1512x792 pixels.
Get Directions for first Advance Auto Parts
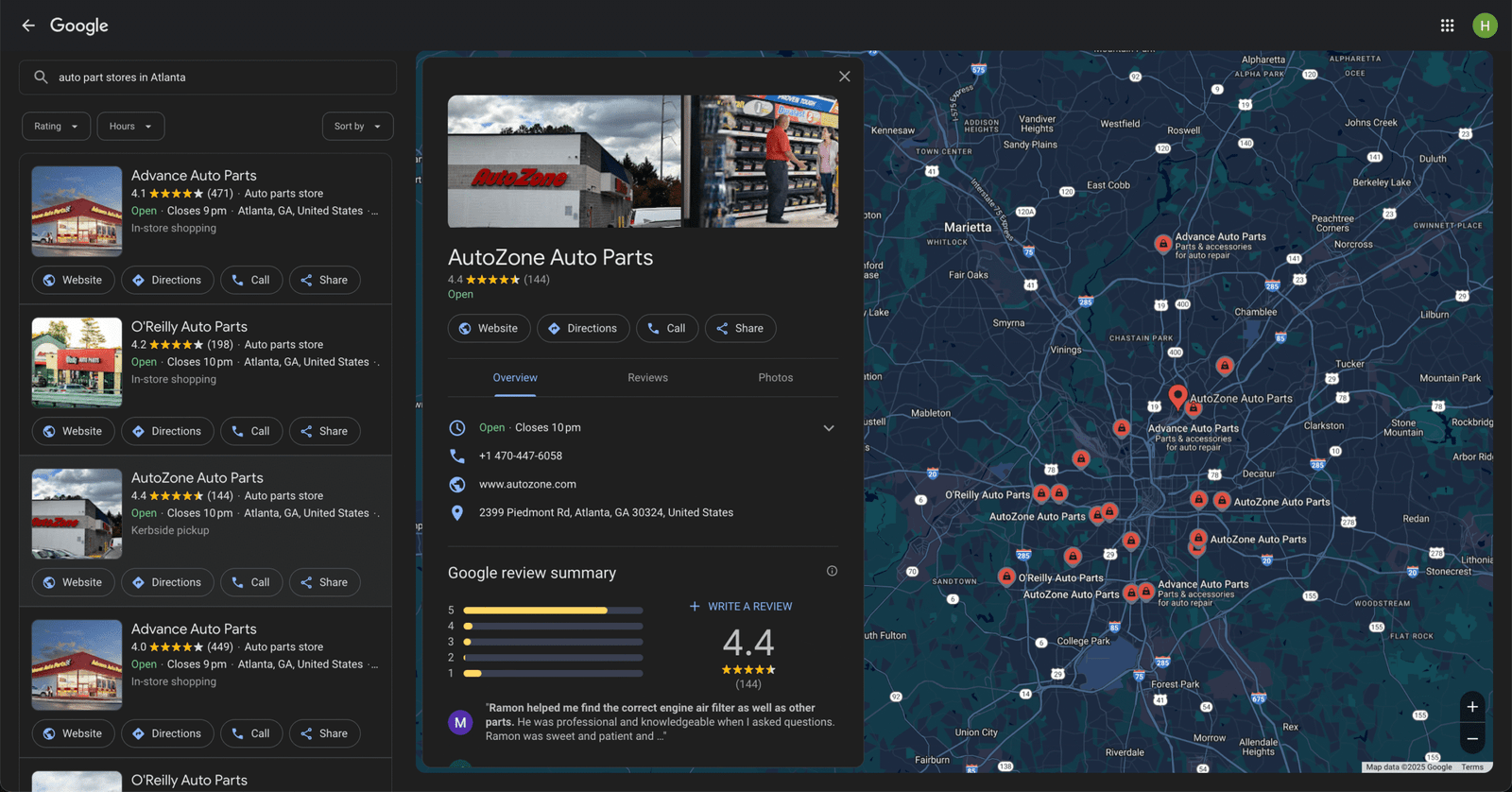click(167, 281)
